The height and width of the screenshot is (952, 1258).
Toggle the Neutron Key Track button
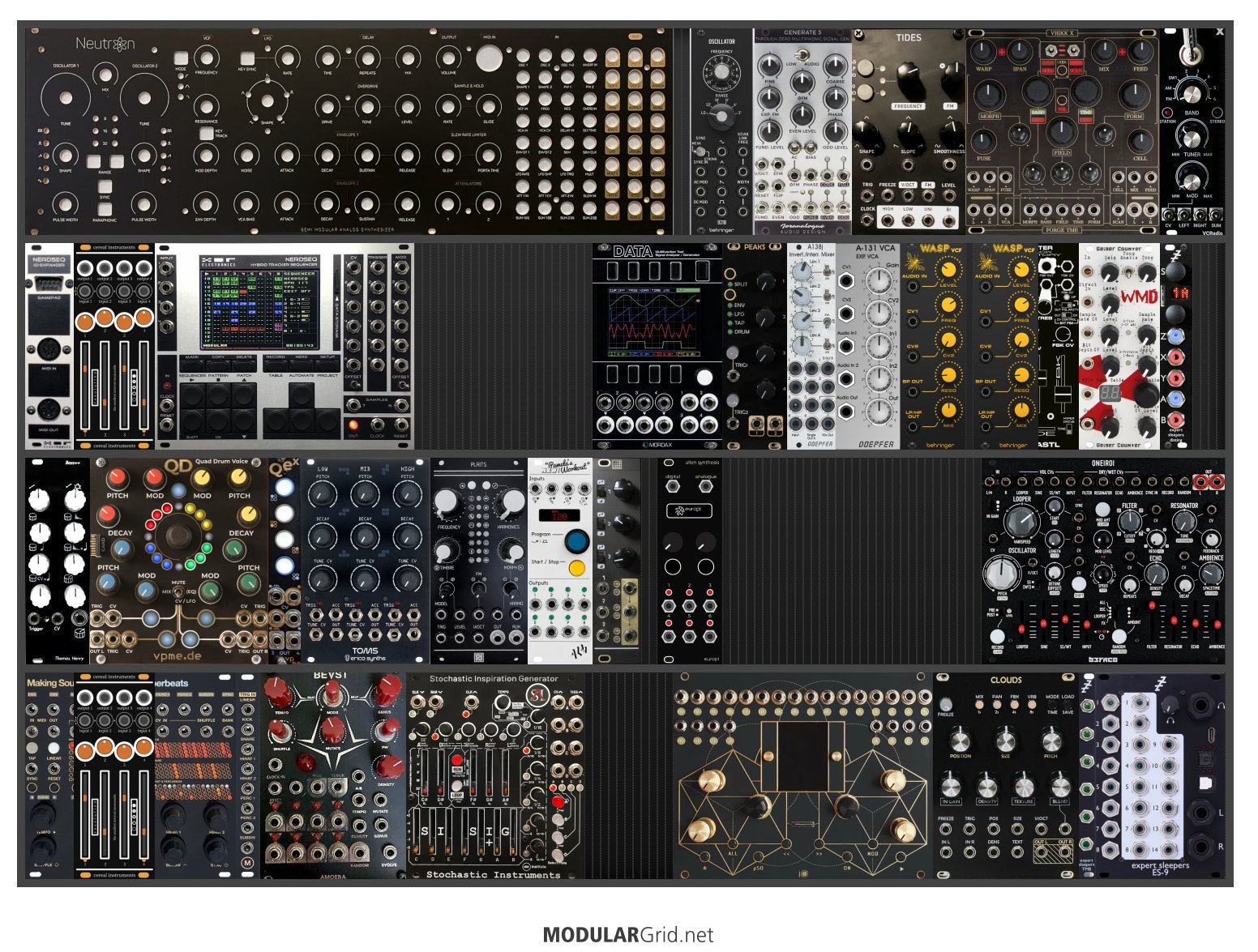click(207, 133)
